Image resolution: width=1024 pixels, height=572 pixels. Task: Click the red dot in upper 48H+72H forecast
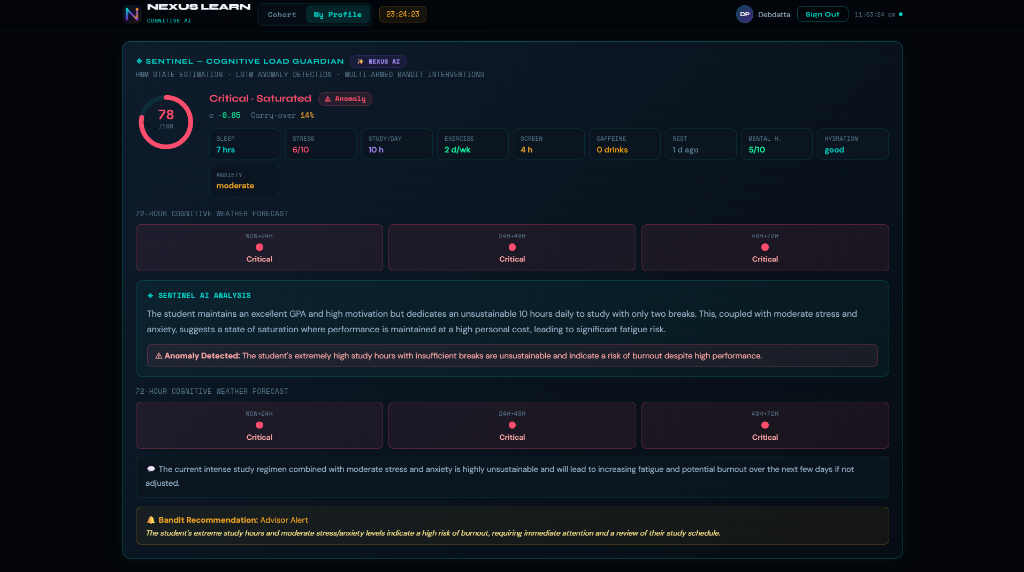(765, 247)
